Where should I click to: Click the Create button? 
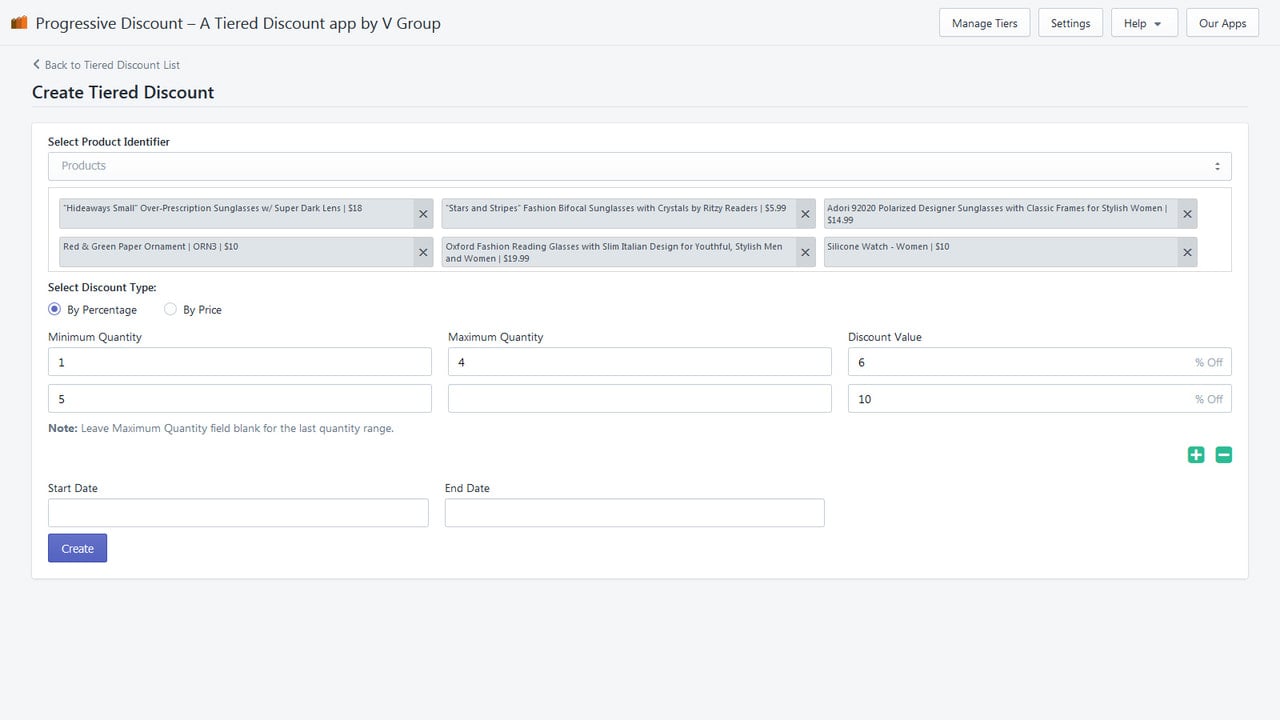click(x=77, y=548)
